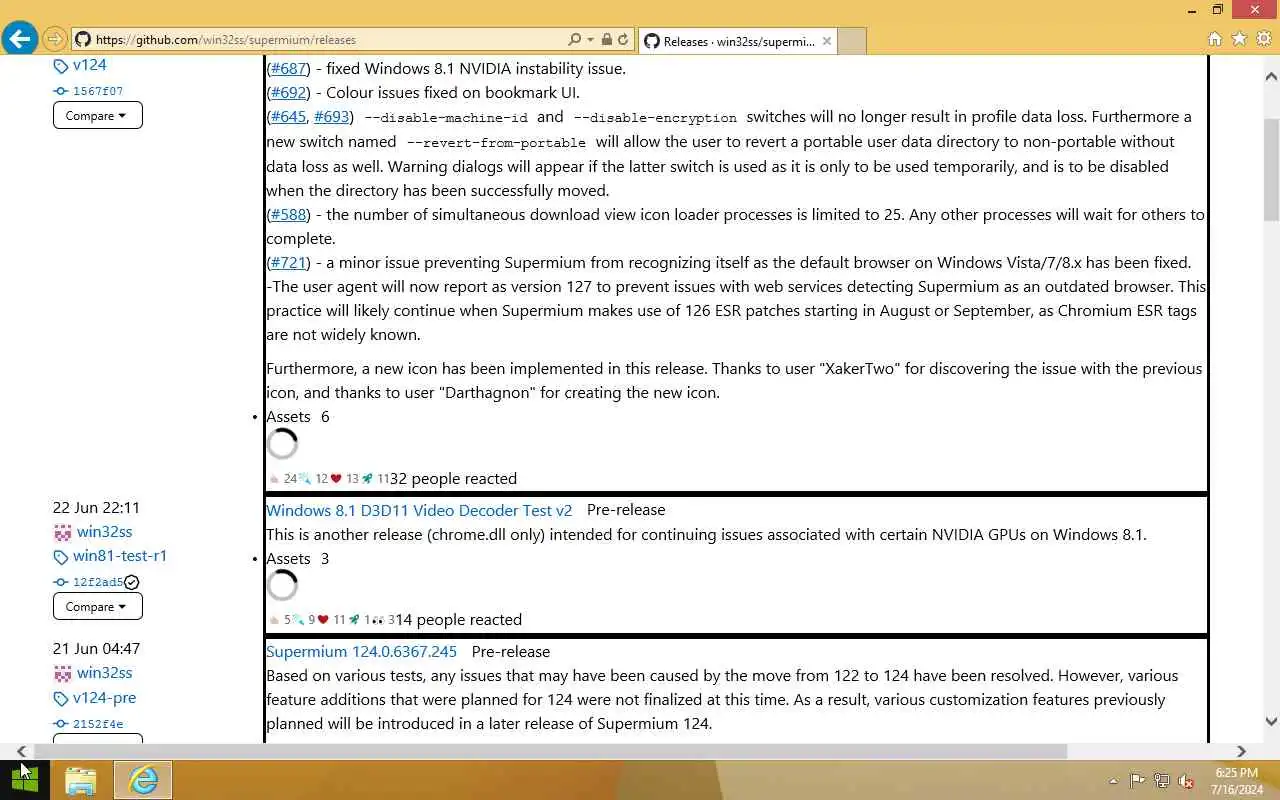Open commit 1567f07

[97, 91]
